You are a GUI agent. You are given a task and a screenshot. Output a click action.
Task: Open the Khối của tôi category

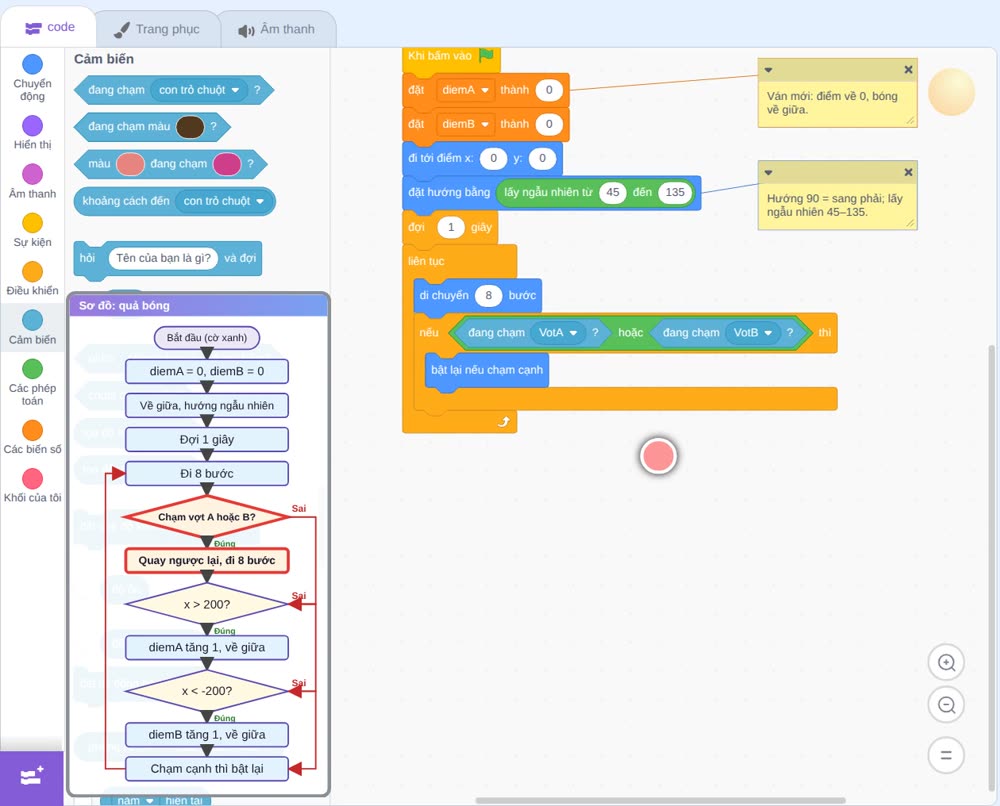pos(32,485)
